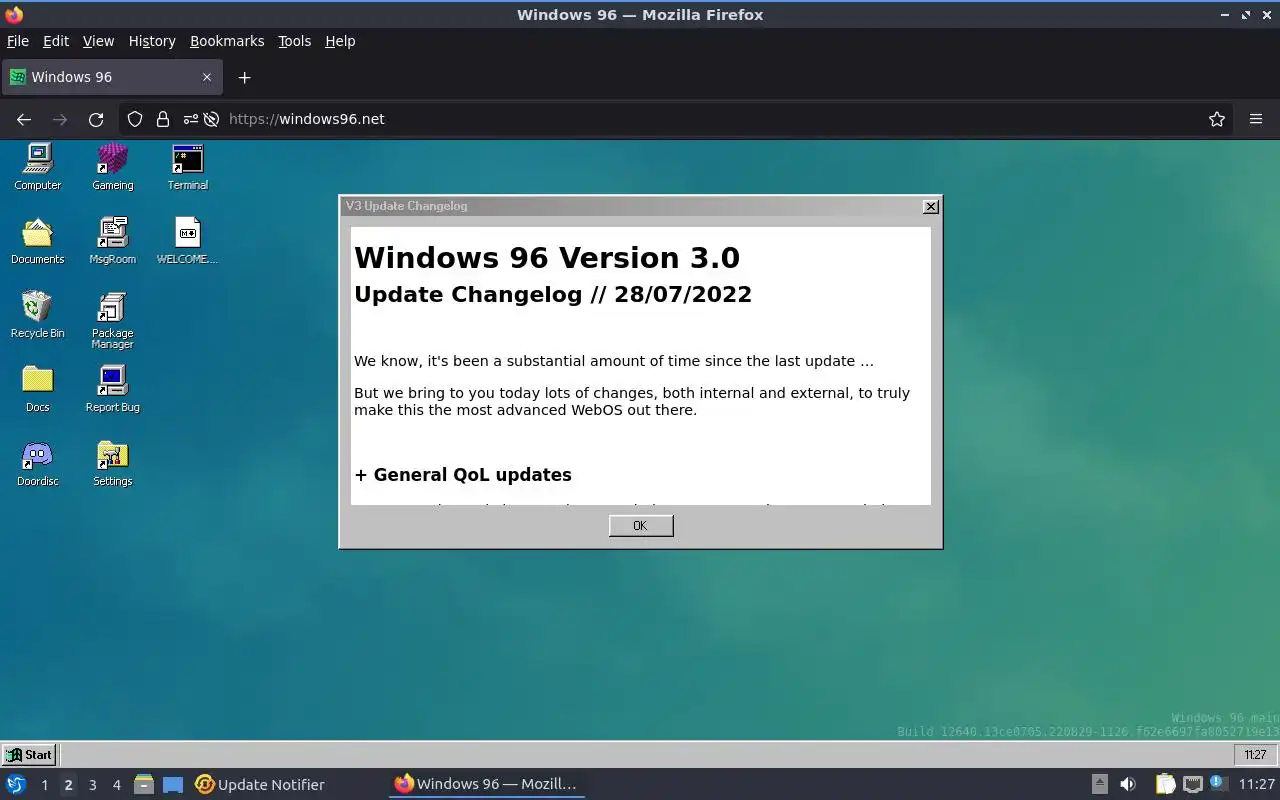1280x800 pixels.
Task: Open the Firefox hamburger application menu
Action: (1256, 119)
